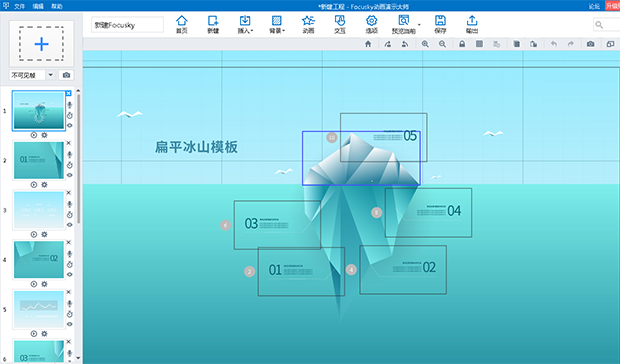Viewport: 620px width, 364px height.
Task: Click the red 升级 upgrade button
Action: point(612,6)
